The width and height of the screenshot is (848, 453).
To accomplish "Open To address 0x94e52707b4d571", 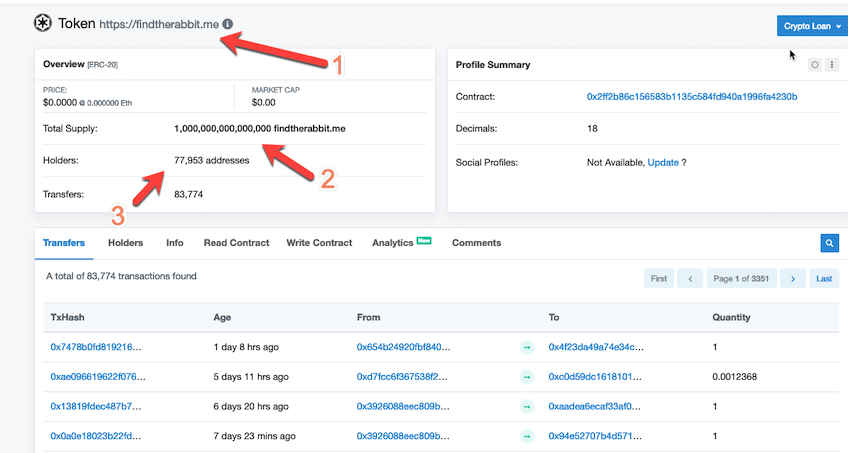I will [595, 436].
